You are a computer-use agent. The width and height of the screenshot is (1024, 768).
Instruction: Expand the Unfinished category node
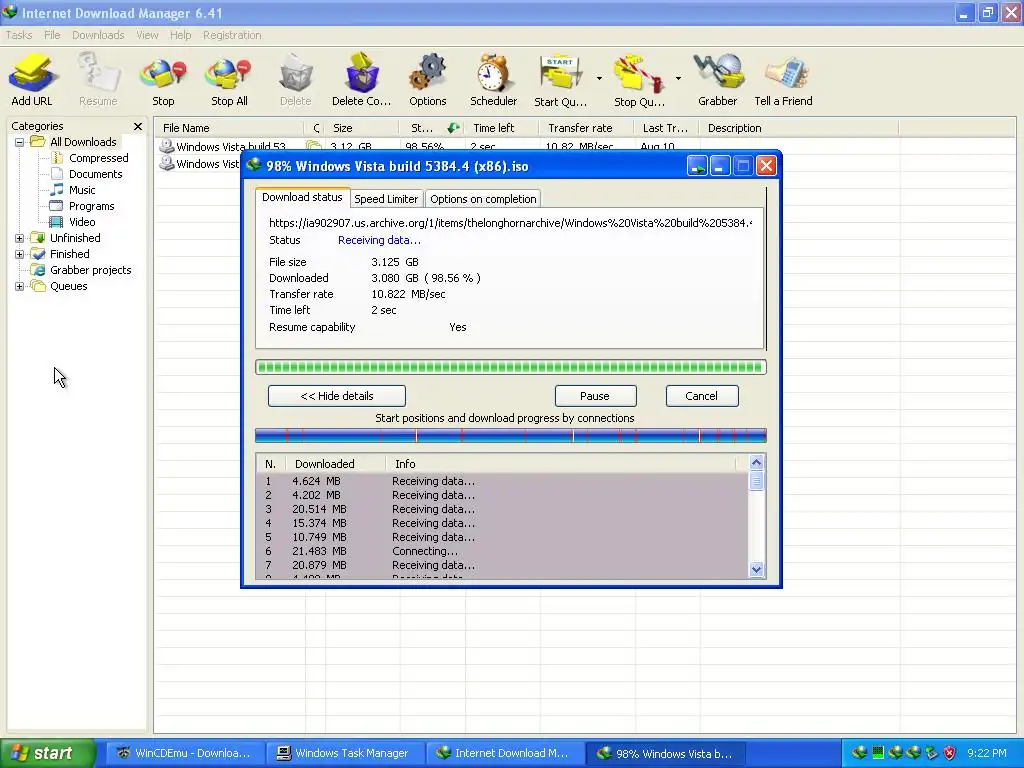click(x=20, y=238)
